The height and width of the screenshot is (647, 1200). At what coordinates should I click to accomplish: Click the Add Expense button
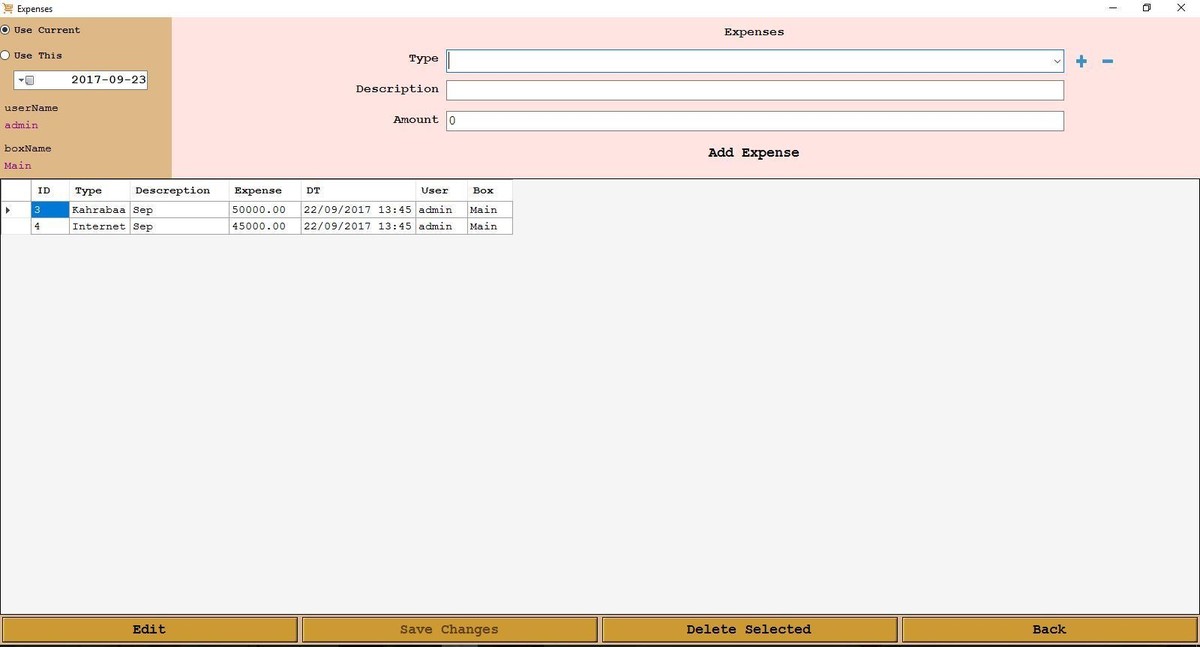(x=754, y=153)
